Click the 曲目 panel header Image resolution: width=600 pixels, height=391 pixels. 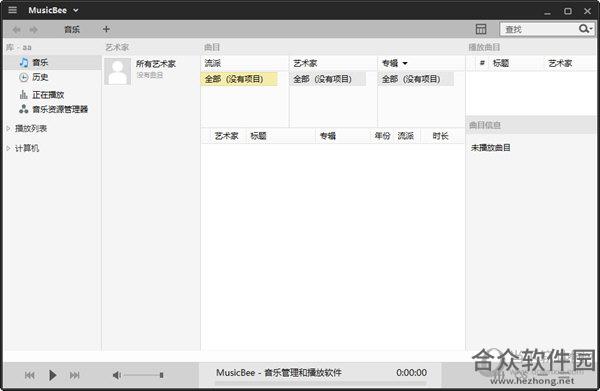[x=212, y=47]
